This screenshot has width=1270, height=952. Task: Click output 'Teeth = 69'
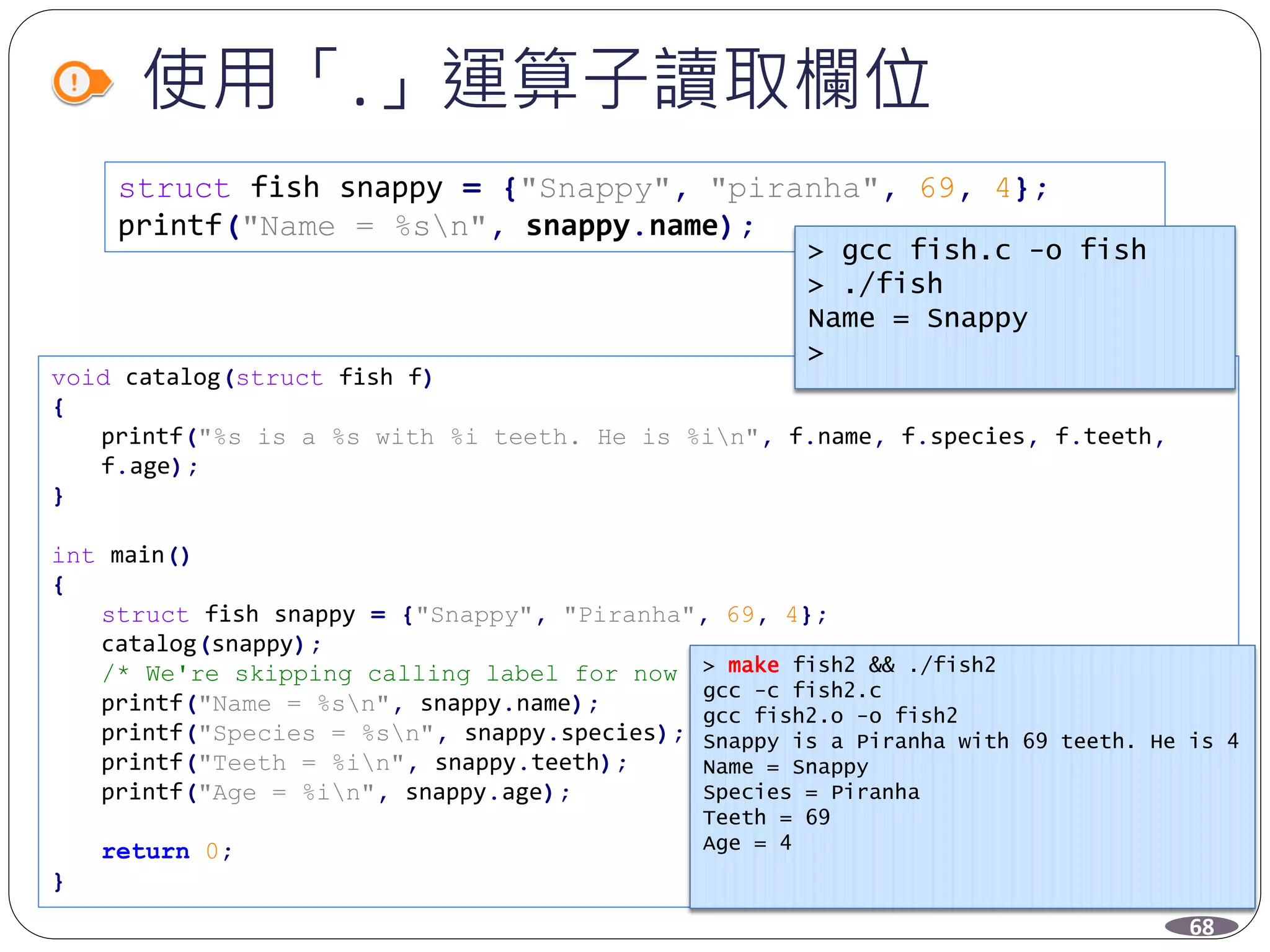coord(766,818)
